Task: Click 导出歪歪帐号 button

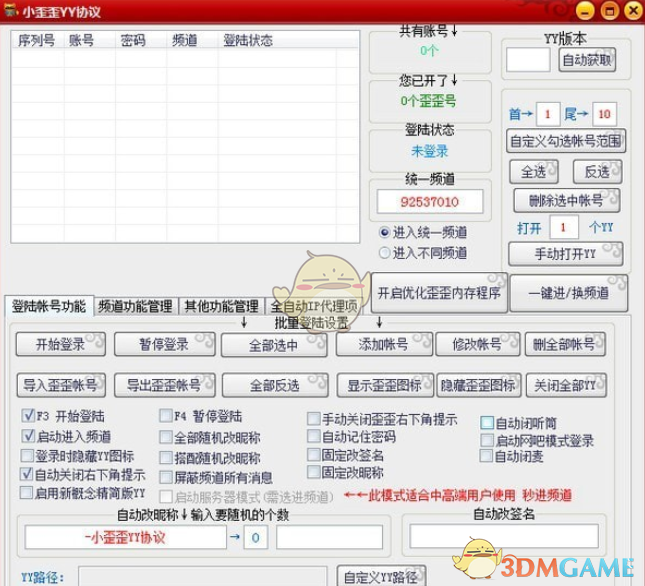Action: point(165,385)
